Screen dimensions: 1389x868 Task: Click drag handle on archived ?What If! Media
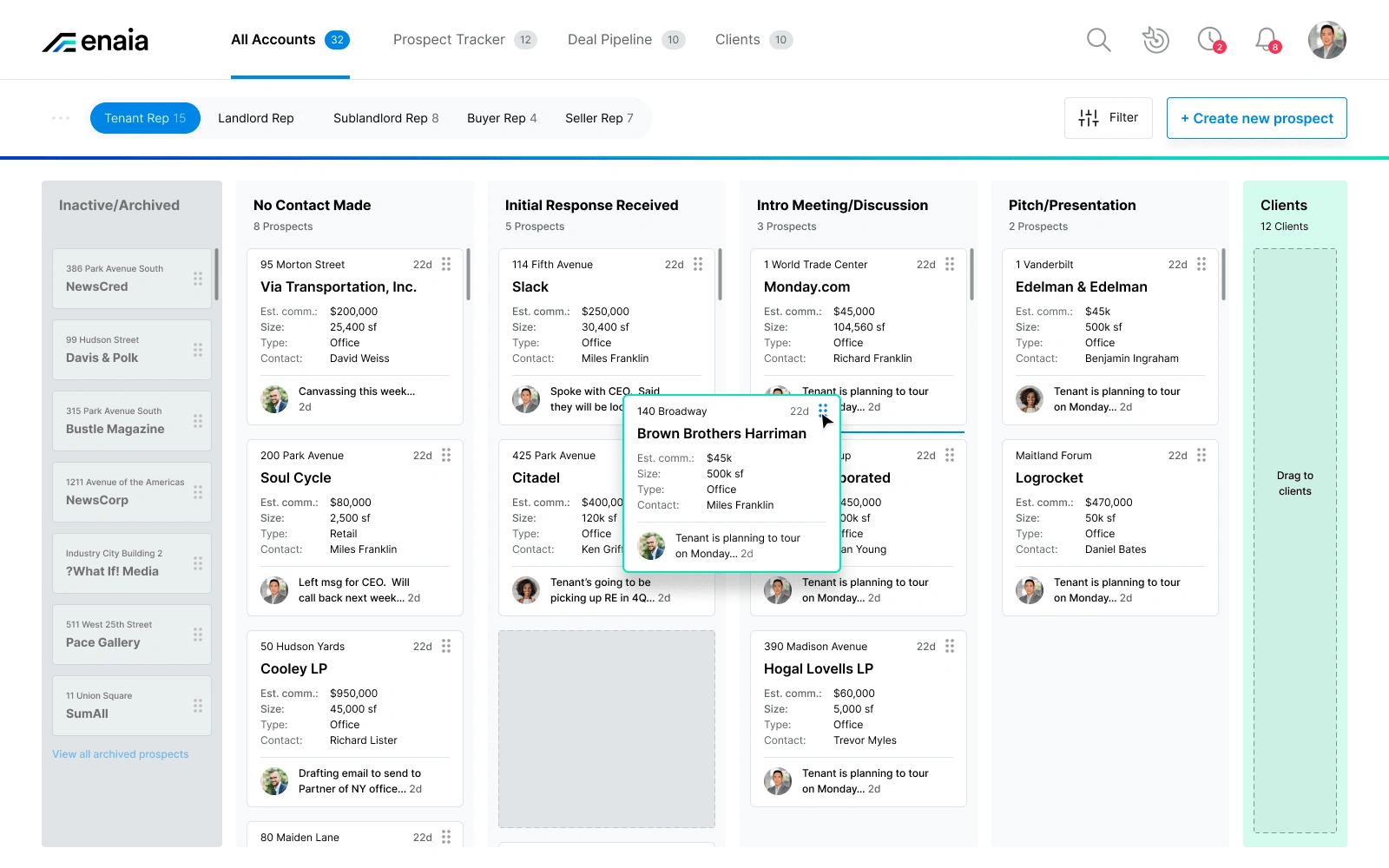198,563
